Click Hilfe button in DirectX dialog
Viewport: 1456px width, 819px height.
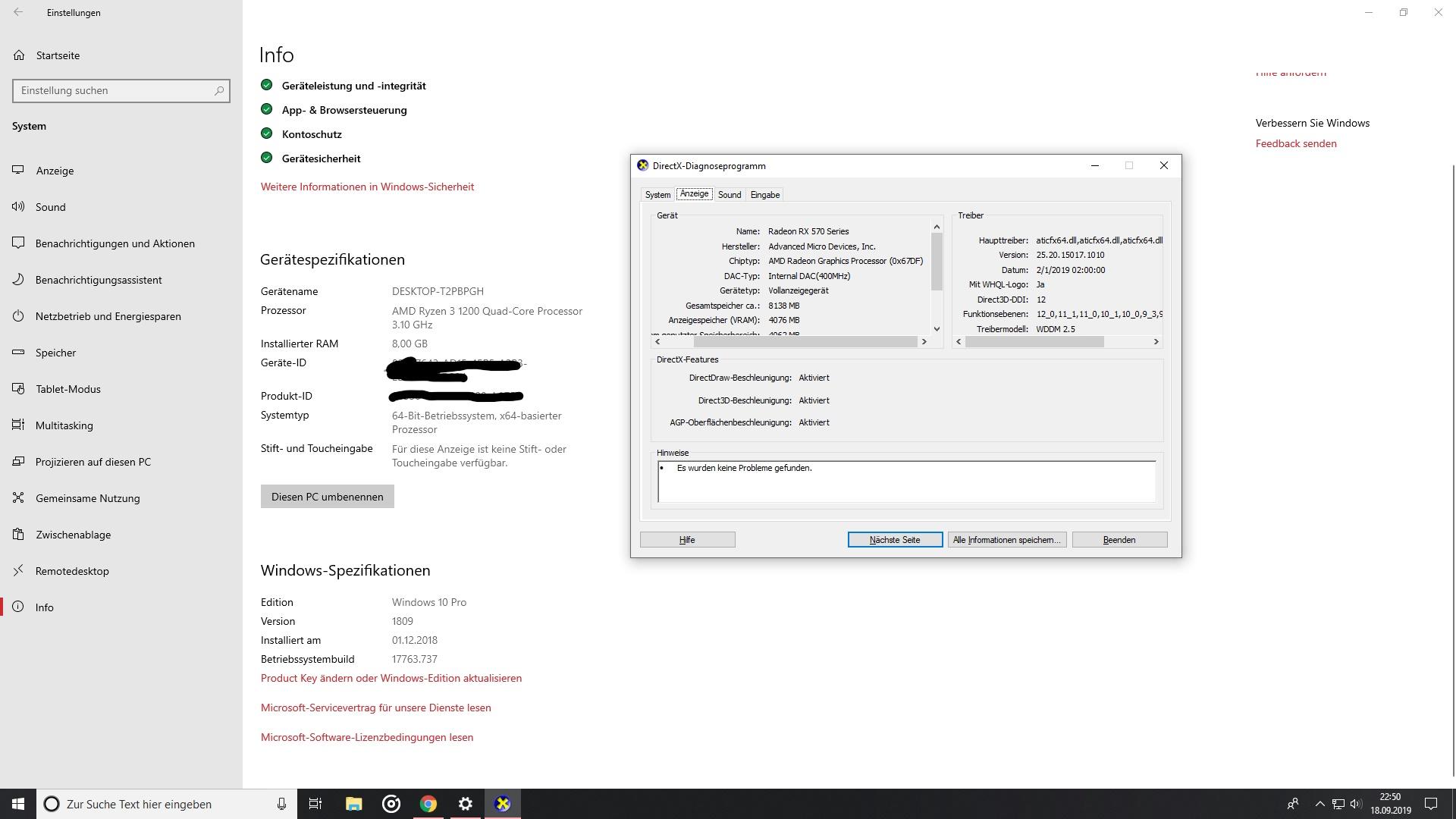(x=687, y=540)
